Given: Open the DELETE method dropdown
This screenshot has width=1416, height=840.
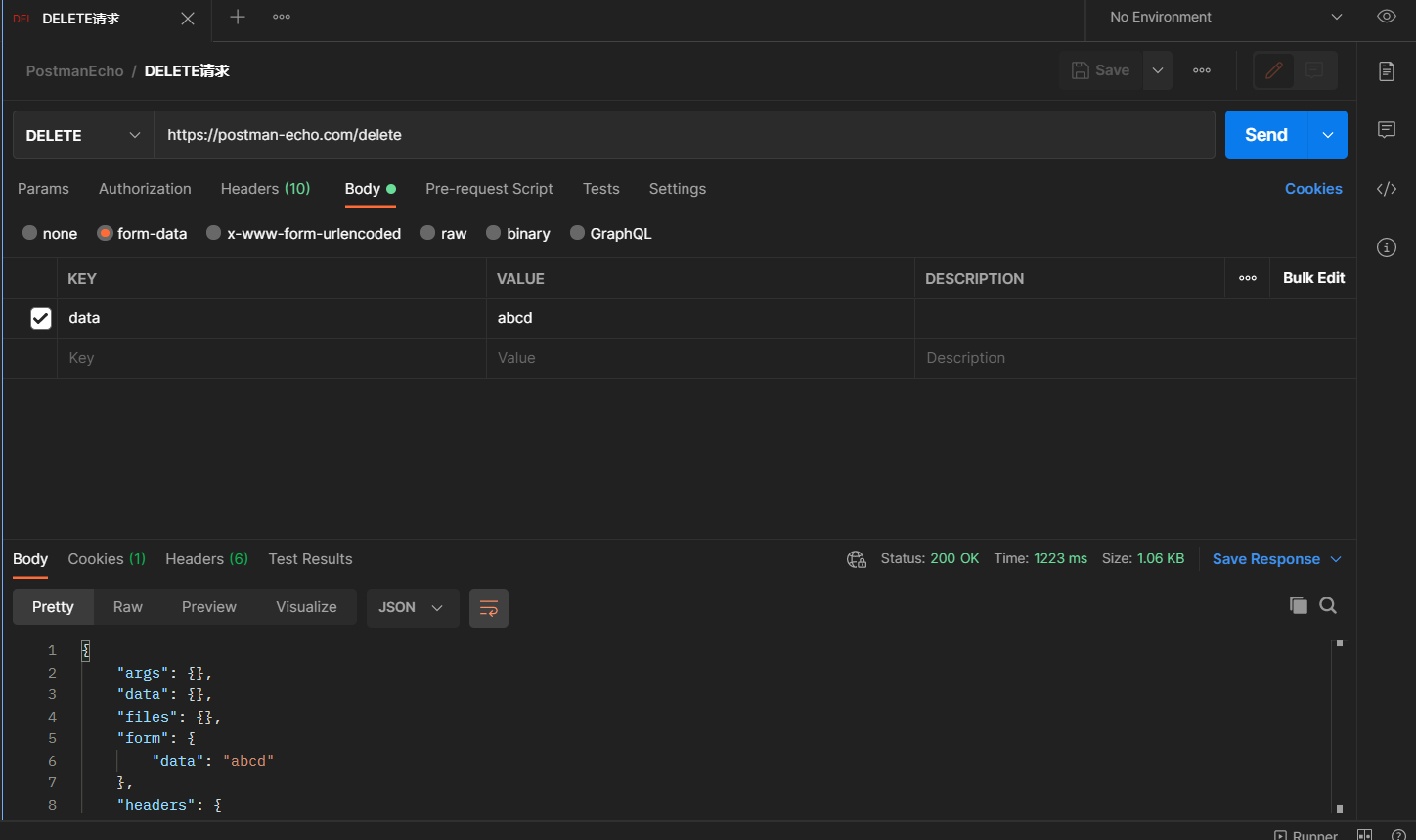Looking at the screenshot, I should pos(83,135).
